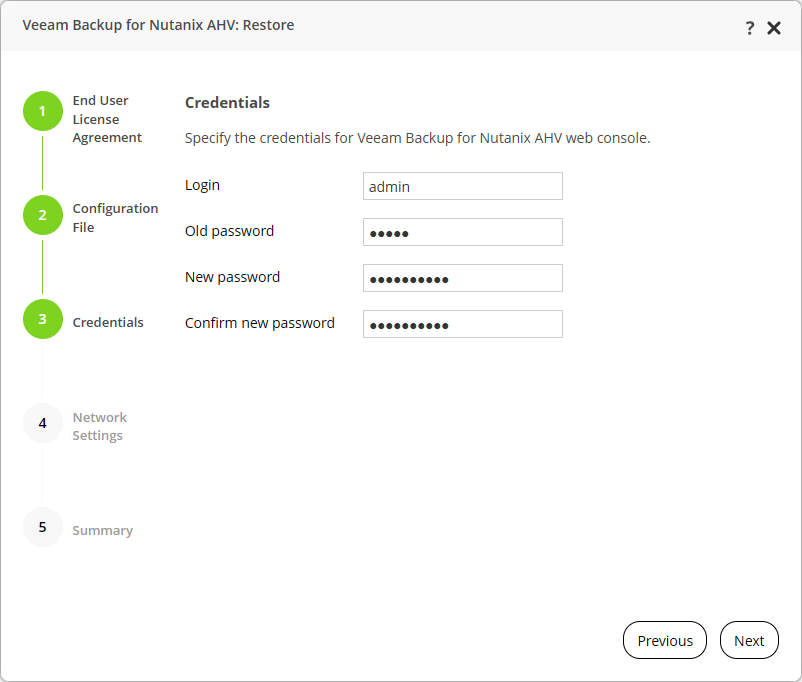This screenshot has height=682, width=802.
Task: Click the 'Specify the credentials' description text
Action: [x=417, y=138]
